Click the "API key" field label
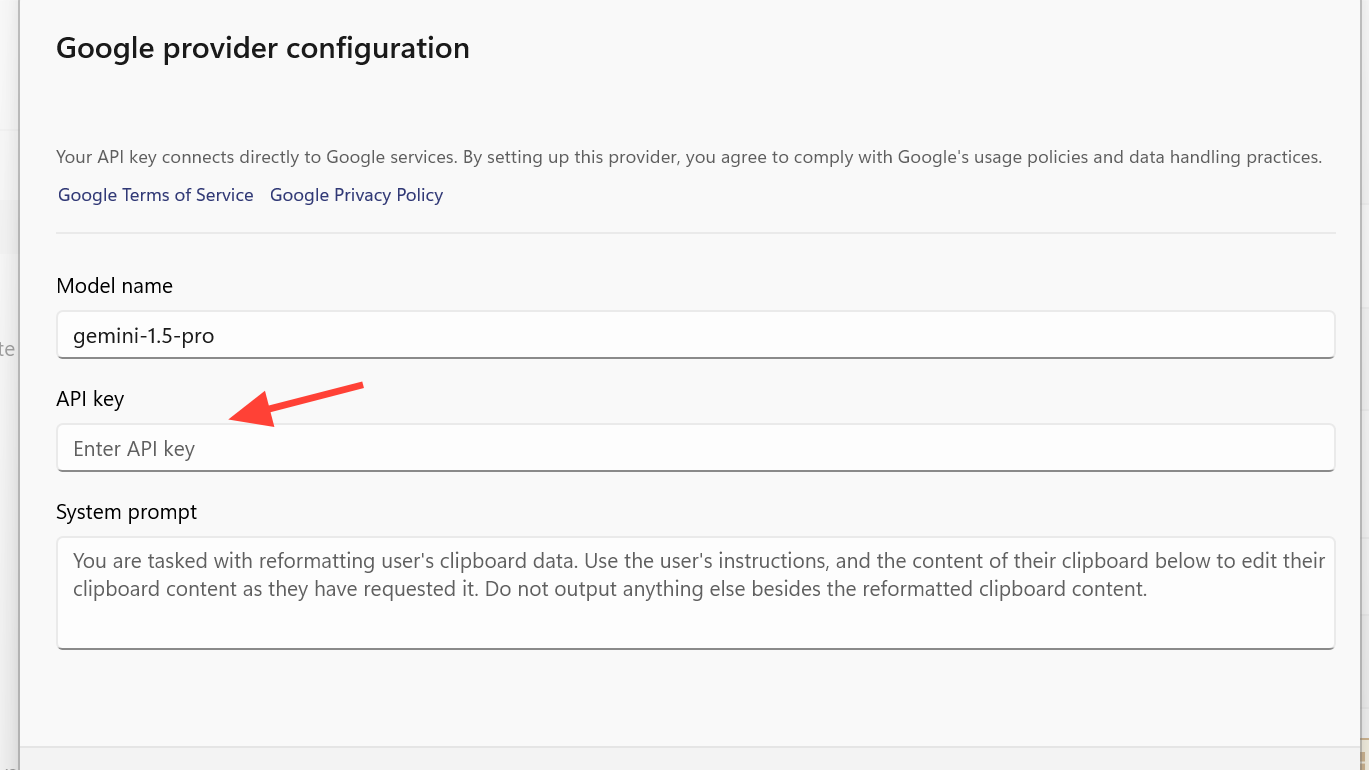 (x=90, y=399)
